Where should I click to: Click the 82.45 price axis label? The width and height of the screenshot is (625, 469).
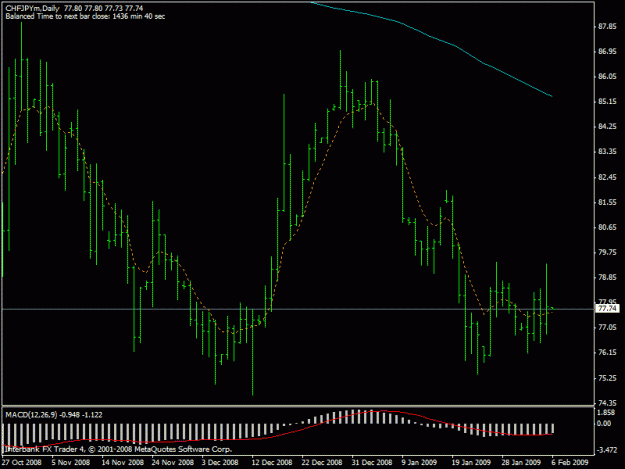click(607, 177)
